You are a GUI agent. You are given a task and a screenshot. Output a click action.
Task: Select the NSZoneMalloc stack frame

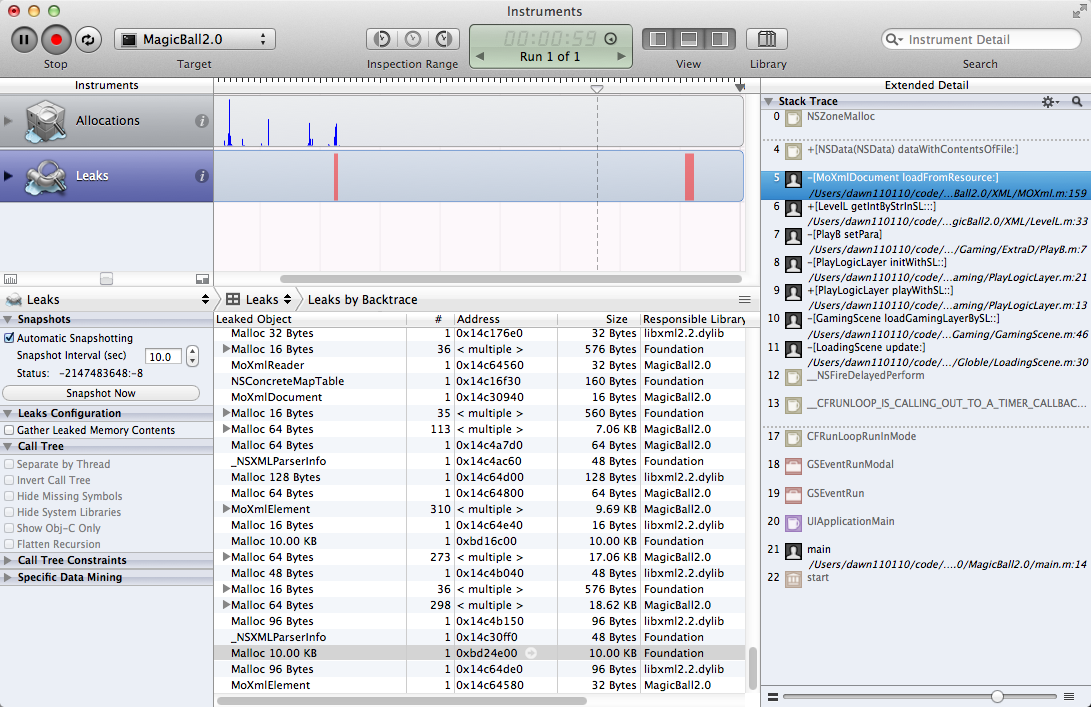[926, 117]
